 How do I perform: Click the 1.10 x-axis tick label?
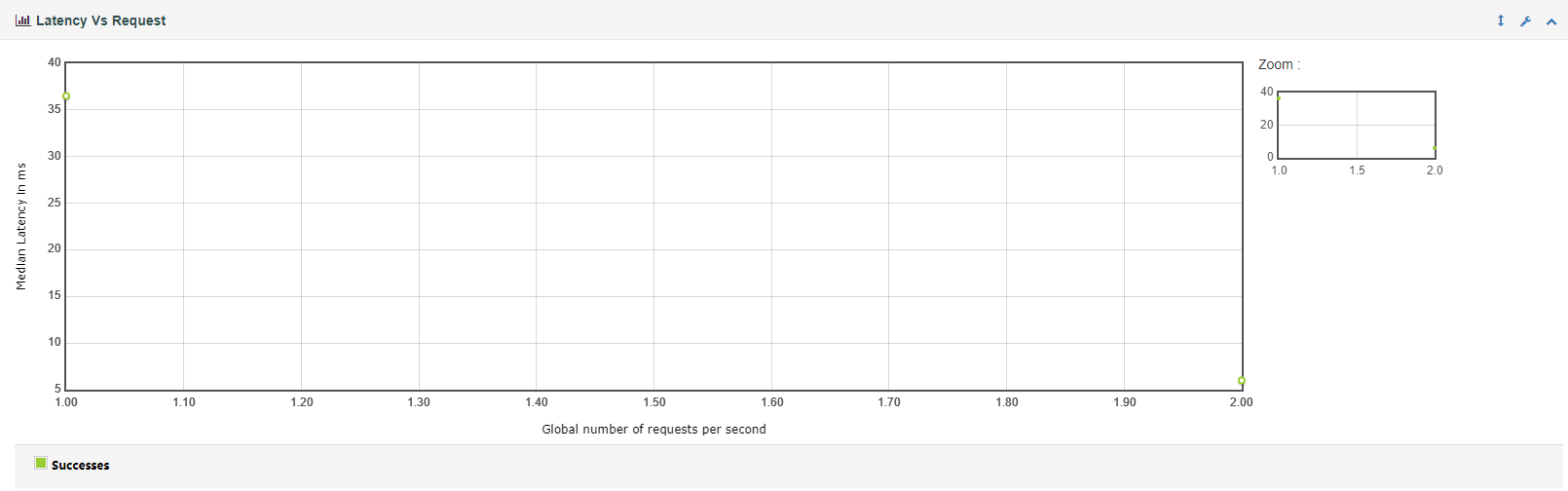tap(184, 402)
